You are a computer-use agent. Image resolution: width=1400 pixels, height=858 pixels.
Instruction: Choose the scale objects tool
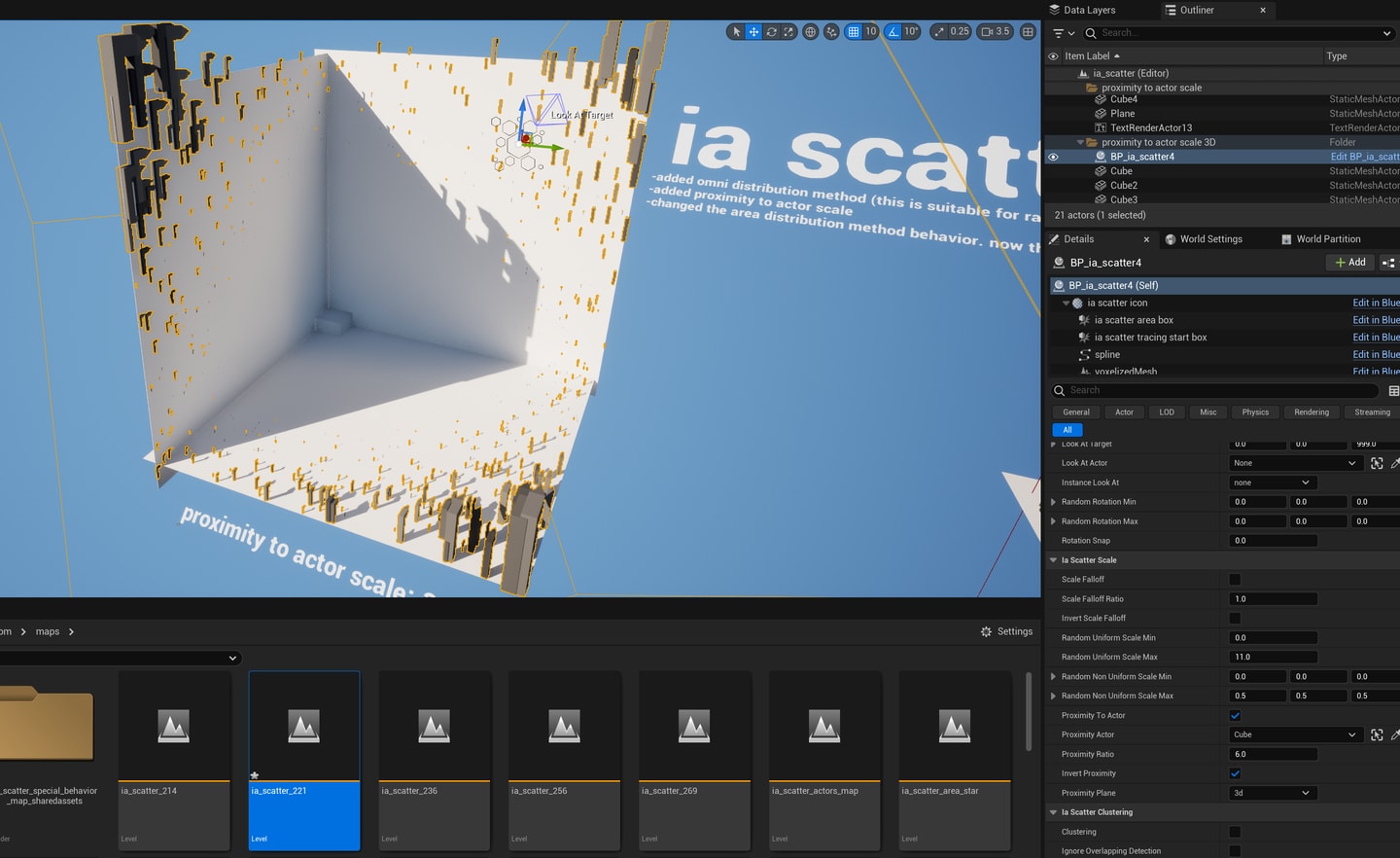(x=788, y=32)
